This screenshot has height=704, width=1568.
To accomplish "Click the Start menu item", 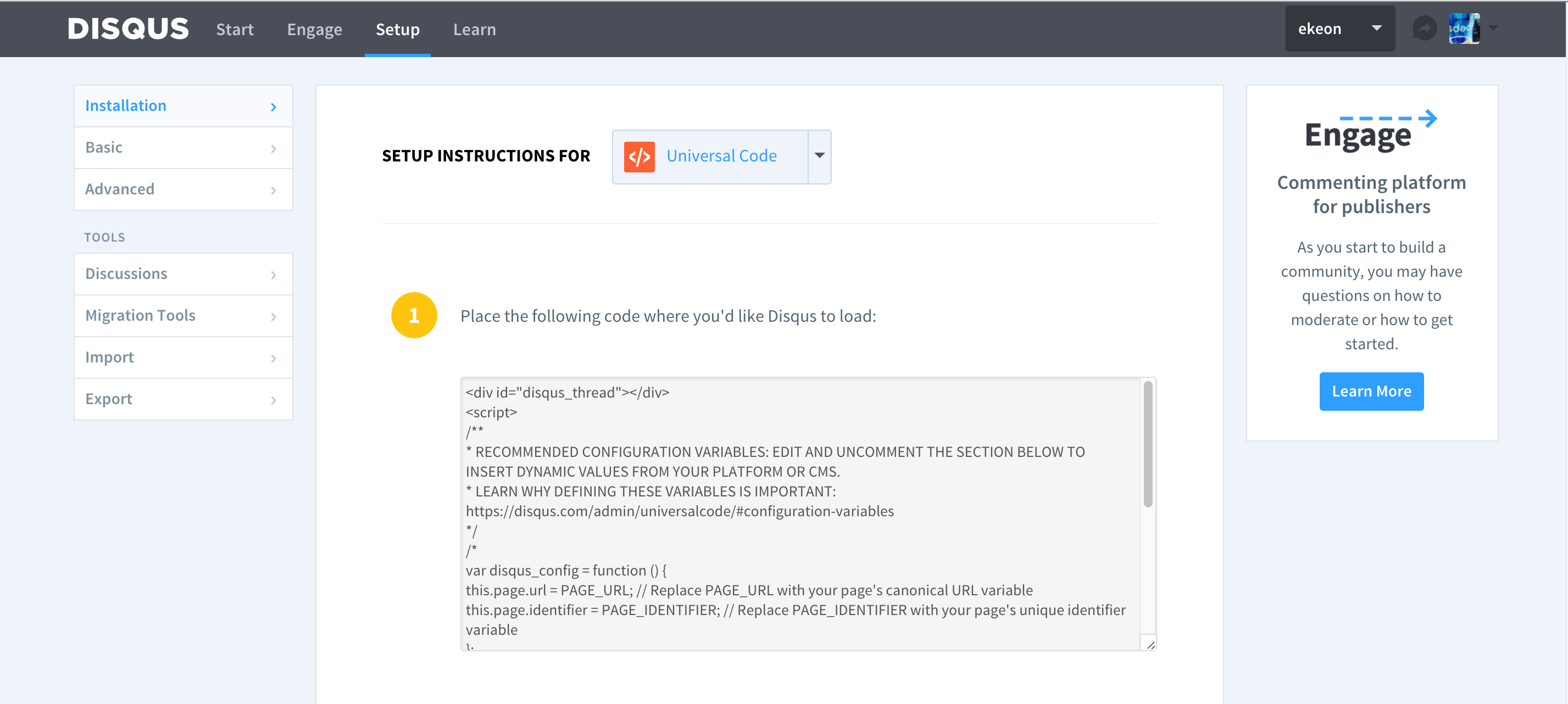I will [x=233, y=28].
